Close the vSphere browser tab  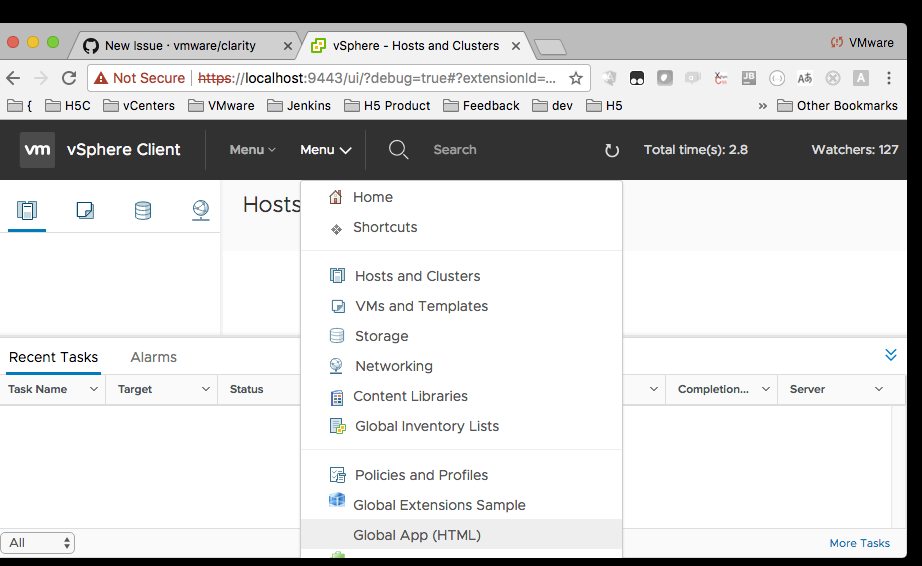point(516,46)
